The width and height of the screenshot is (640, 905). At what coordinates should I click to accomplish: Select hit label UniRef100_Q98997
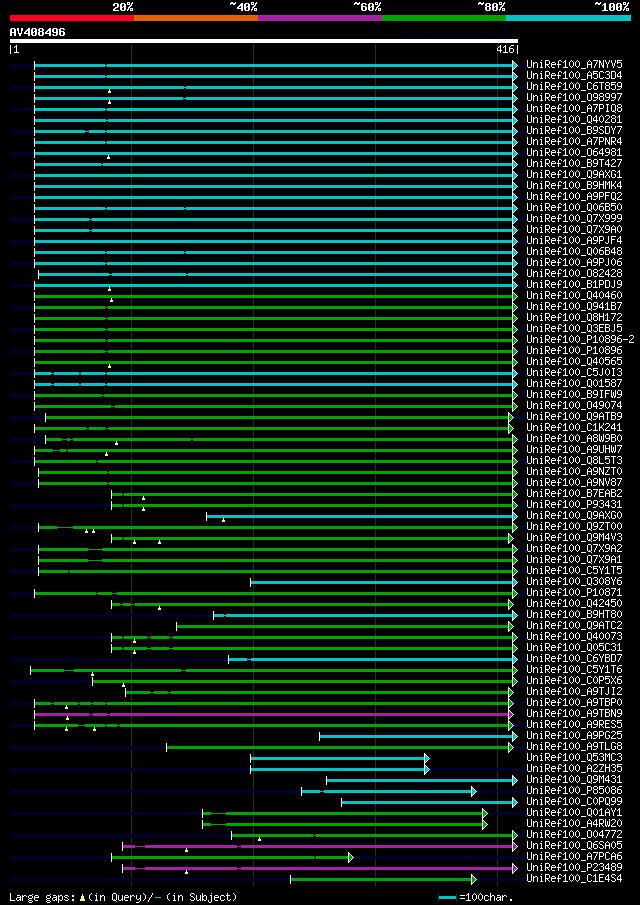tap(574, 97)
